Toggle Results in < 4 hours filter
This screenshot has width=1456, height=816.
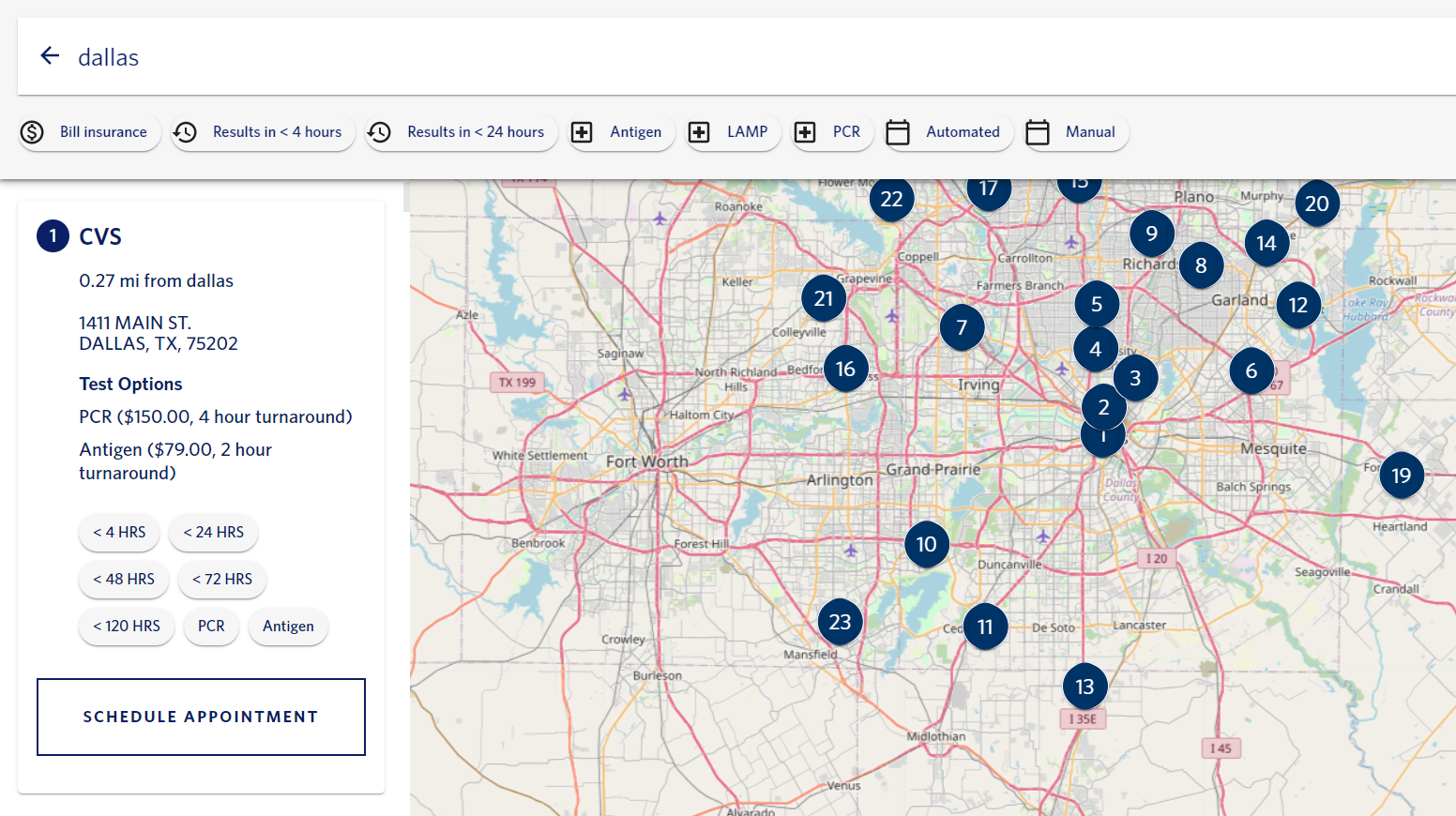(263, 132)
